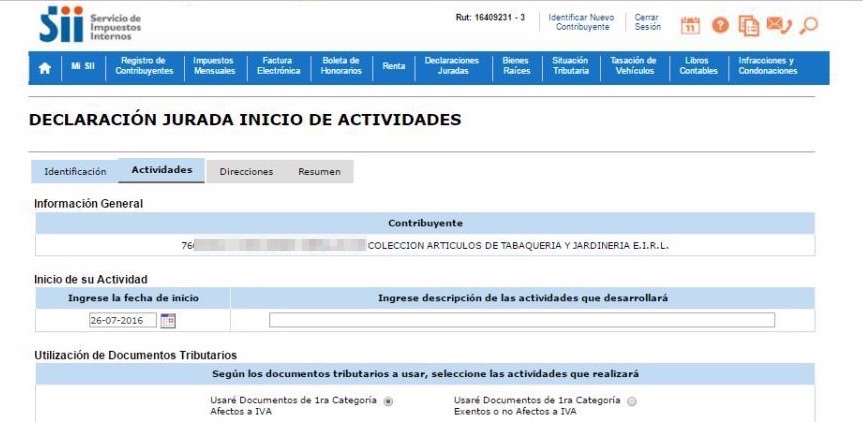Select the Actividades tab
Image resolution: width=863 pixels, height=422 pixels.
pyautogui.click(x=162, y=170)
